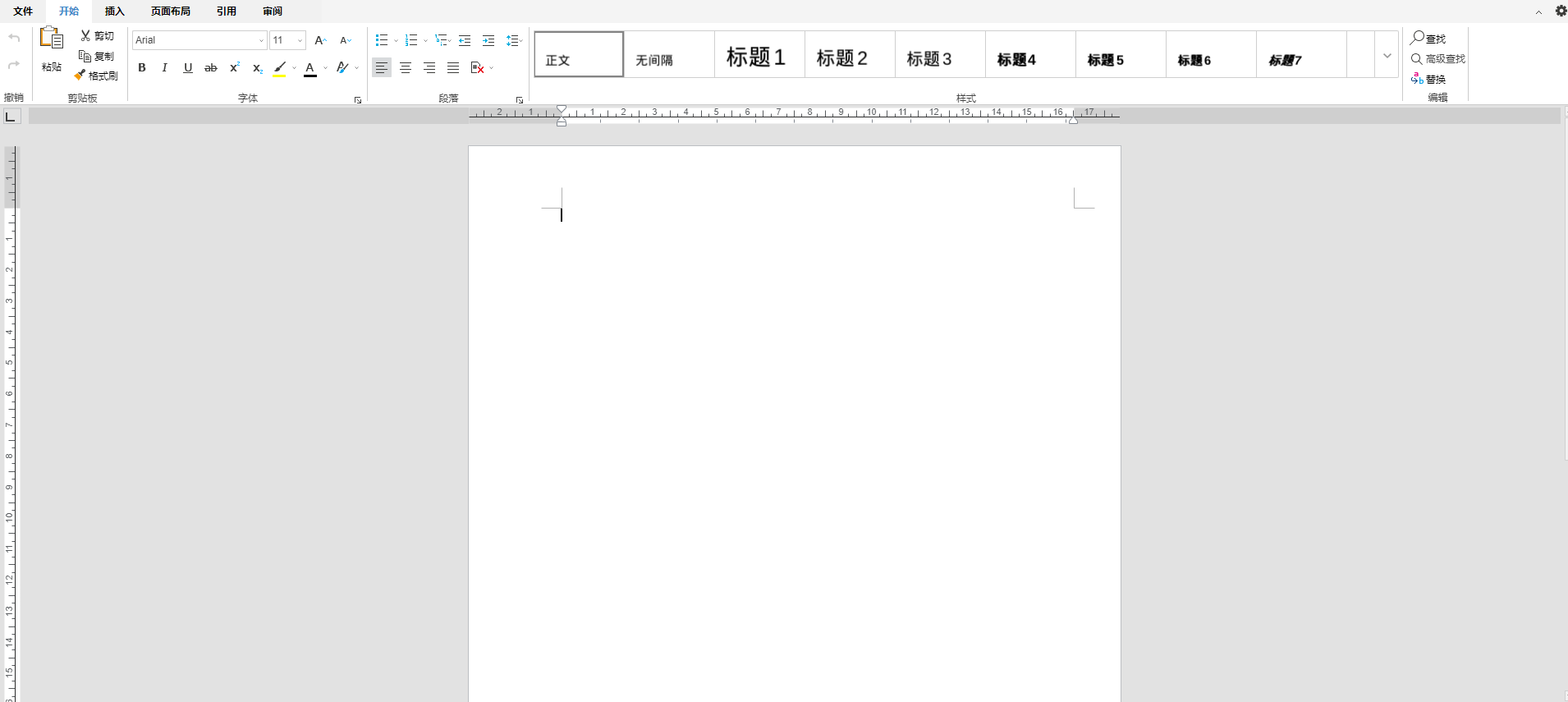Image resolution: width=1568 pixels, height=702 pixels.
Task: Apply the 标题 2 style
Action: pyautogui.click(x=850, y=54)
